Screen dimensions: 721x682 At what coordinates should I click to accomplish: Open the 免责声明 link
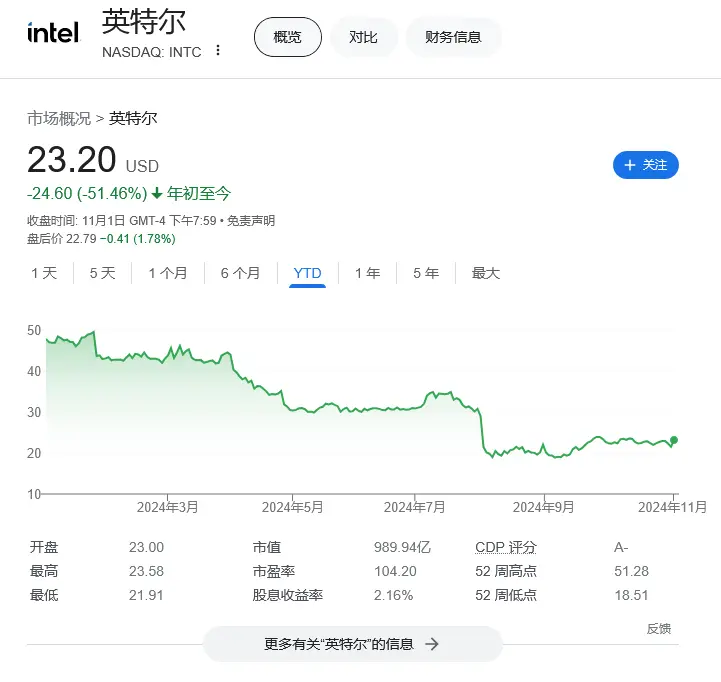point(251,221)
